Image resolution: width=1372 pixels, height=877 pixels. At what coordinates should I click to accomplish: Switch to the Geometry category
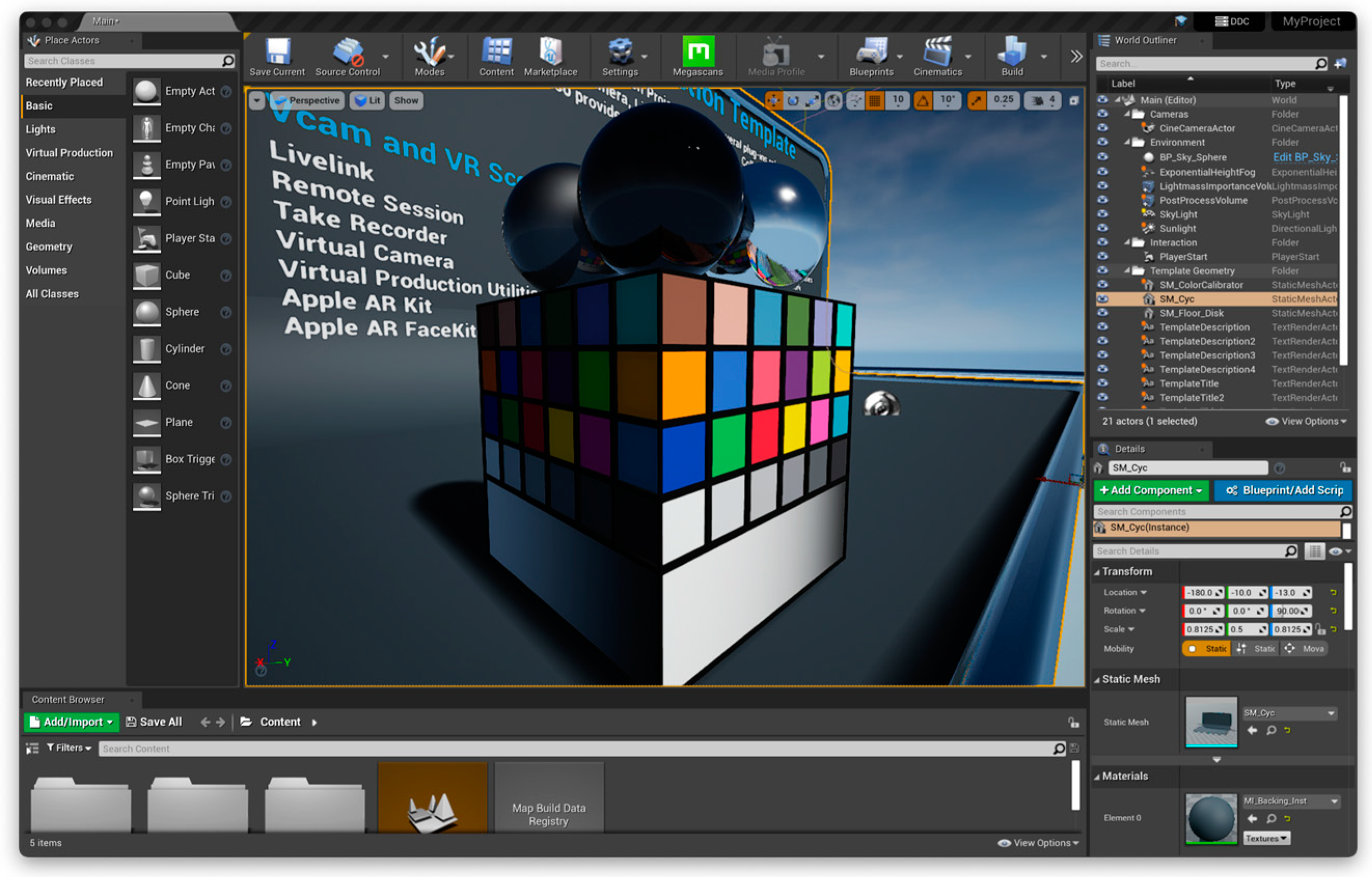[49, 246]
